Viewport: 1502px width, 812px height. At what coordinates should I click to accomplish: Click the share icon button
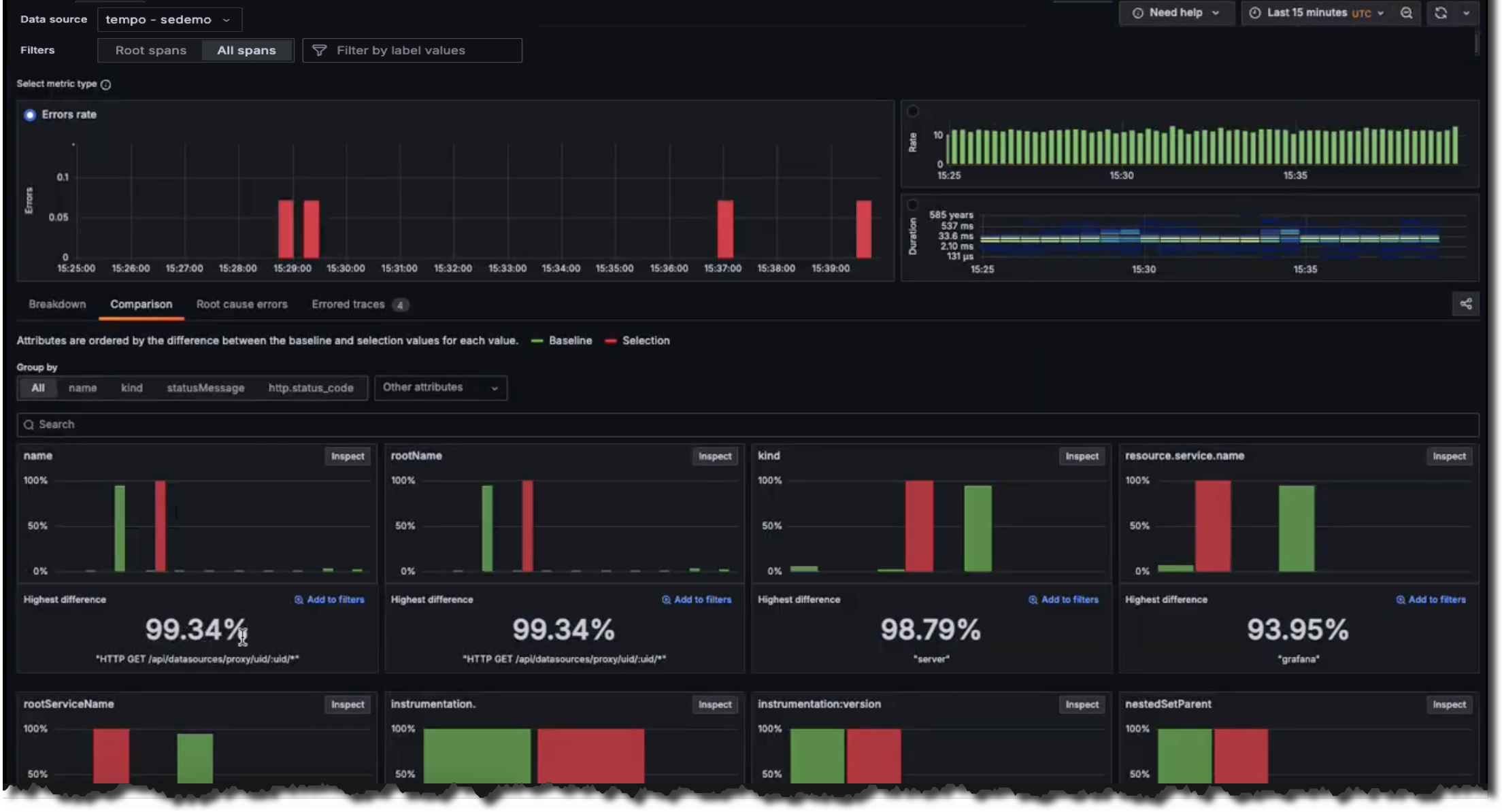pos(1466,304)
